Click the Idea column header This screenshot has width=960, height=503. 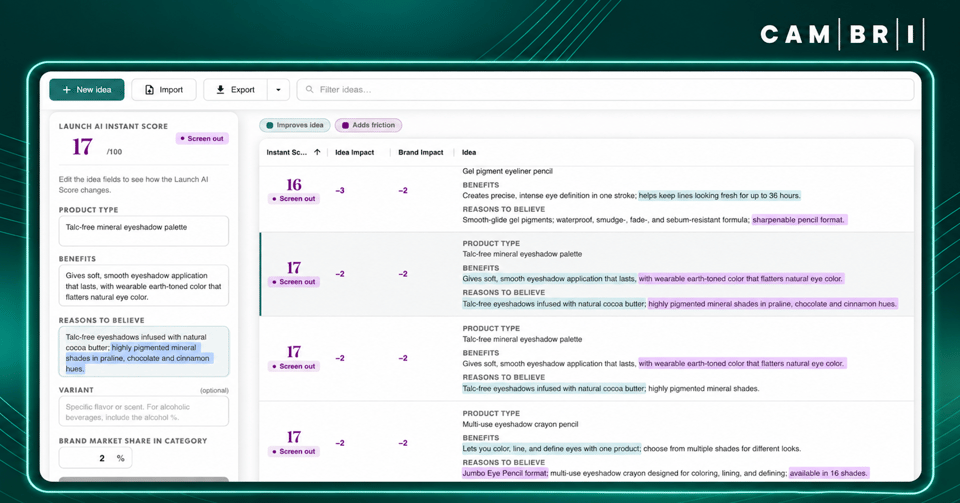(x=469, y=152)
